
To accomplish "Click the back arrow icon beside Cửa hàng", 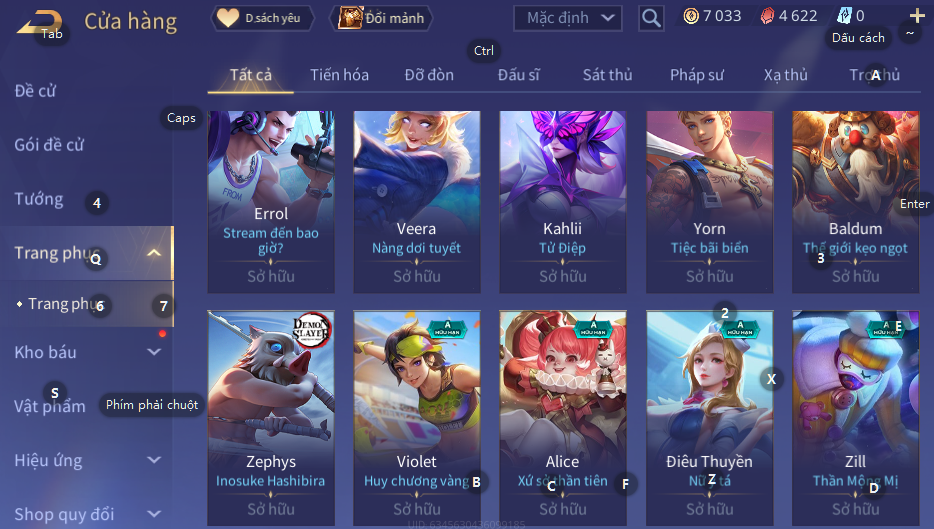I will pos(39,22).
